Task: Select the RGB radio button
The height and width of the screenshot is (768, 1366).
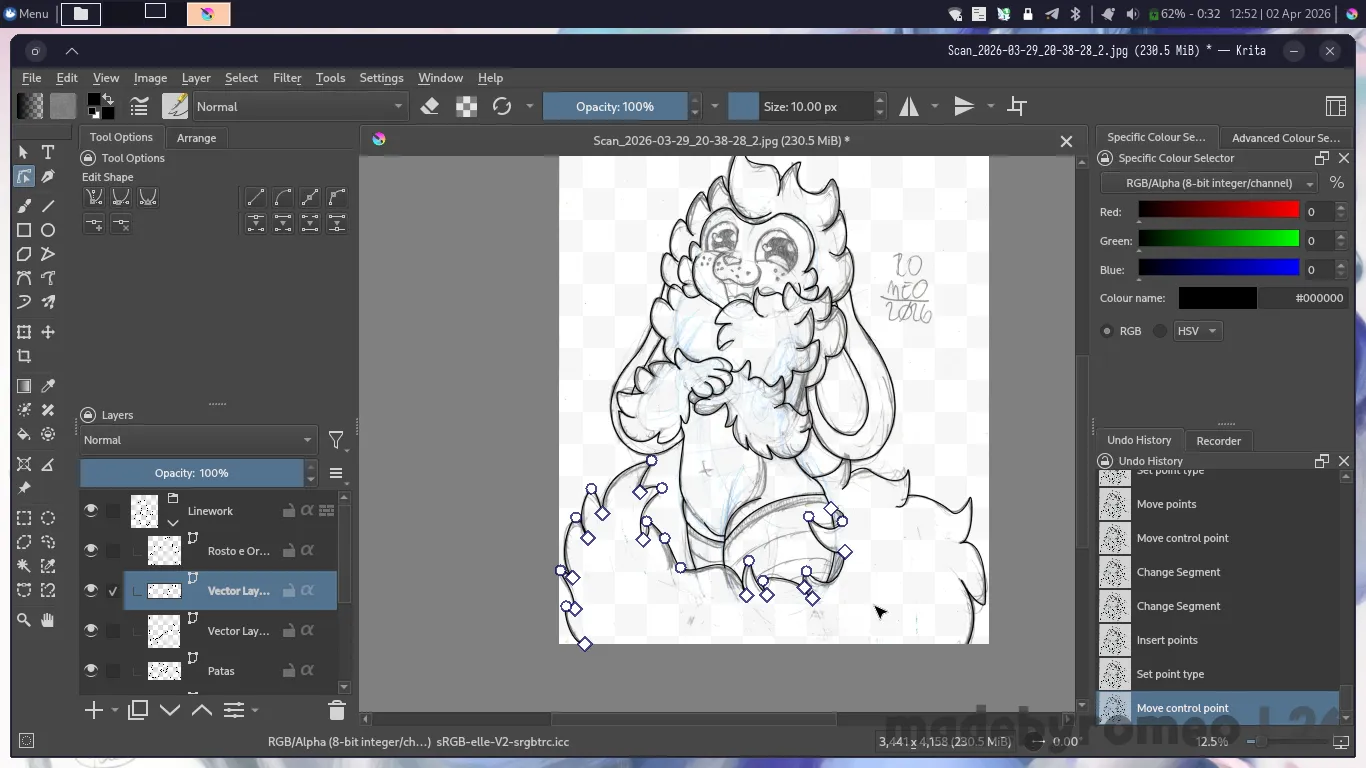Action: coord(1107,331)
